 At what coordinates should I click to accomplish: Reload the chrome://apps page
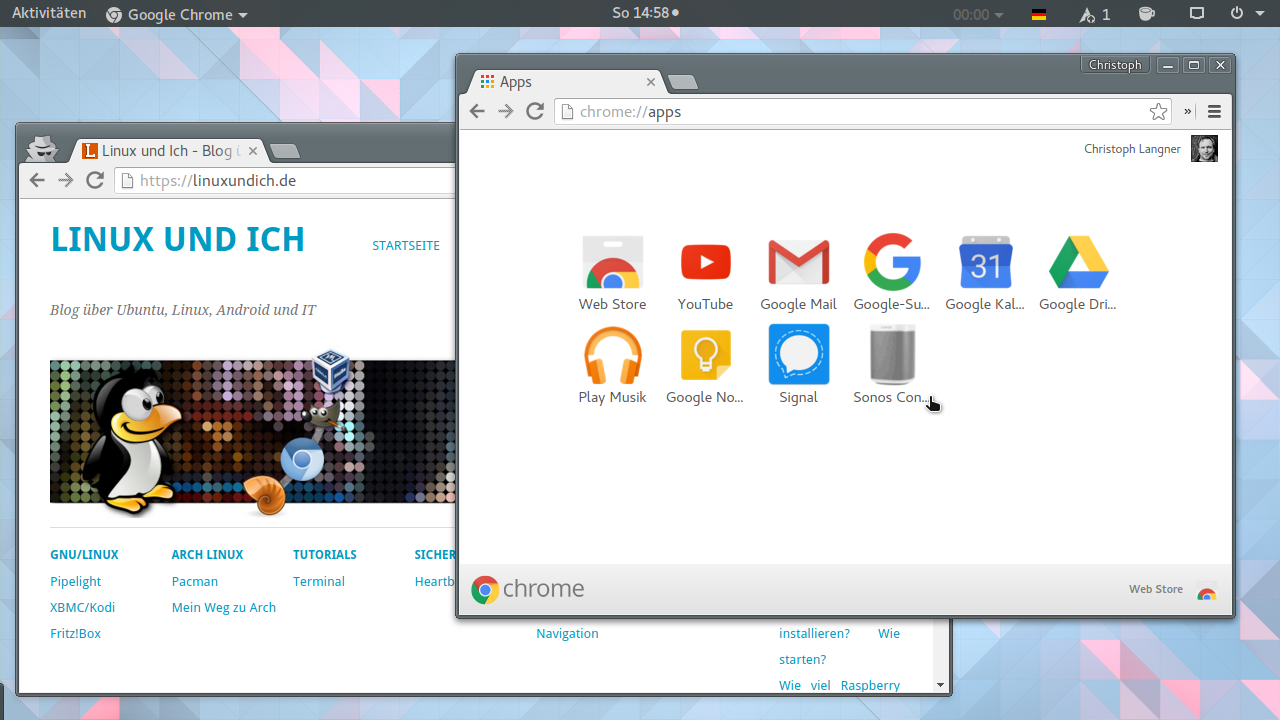[535, 111]
